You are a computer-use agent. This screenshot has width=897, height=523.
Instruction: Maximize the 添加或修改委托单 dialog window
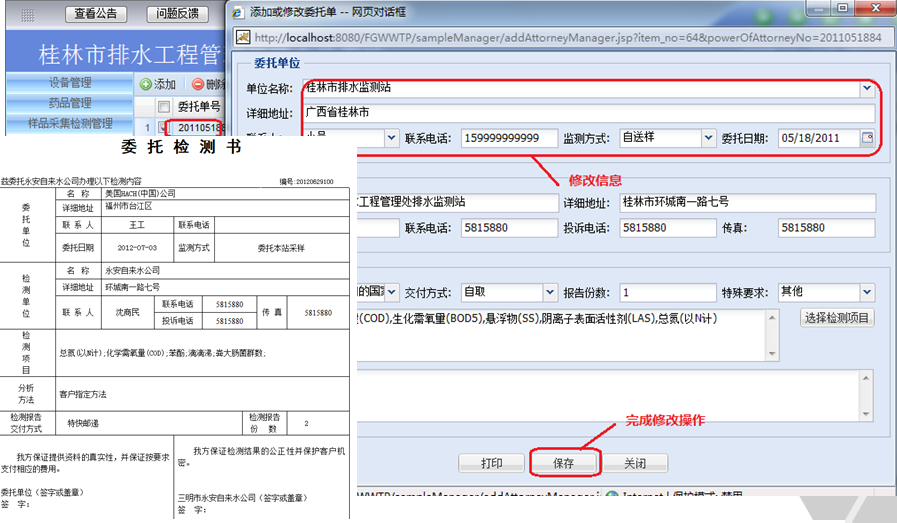pyautogui.click(x=843, y=8)
